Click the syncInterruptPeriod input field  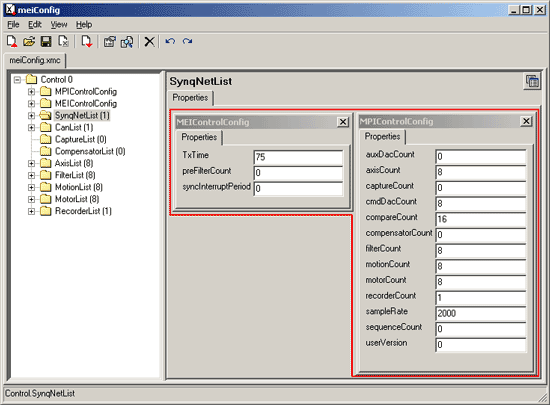(x=298, y=189)
